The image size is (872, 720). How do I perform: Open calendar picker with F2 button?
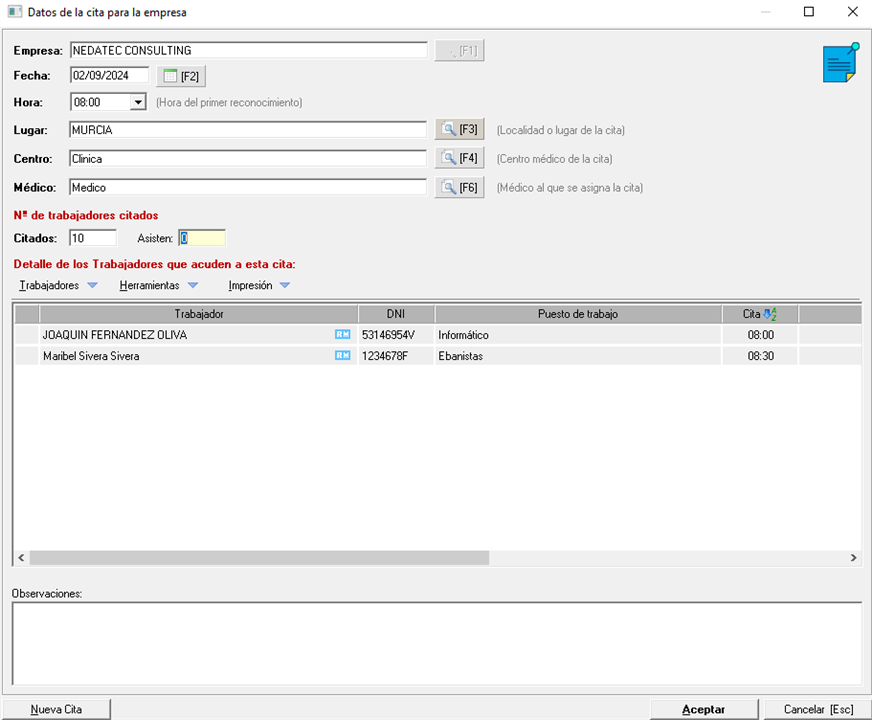(181, 76)
